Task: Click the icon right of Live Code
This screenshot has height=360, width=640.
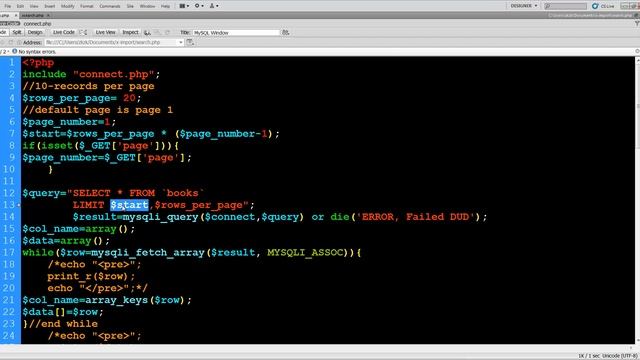Action: click(x=83, y=32)
